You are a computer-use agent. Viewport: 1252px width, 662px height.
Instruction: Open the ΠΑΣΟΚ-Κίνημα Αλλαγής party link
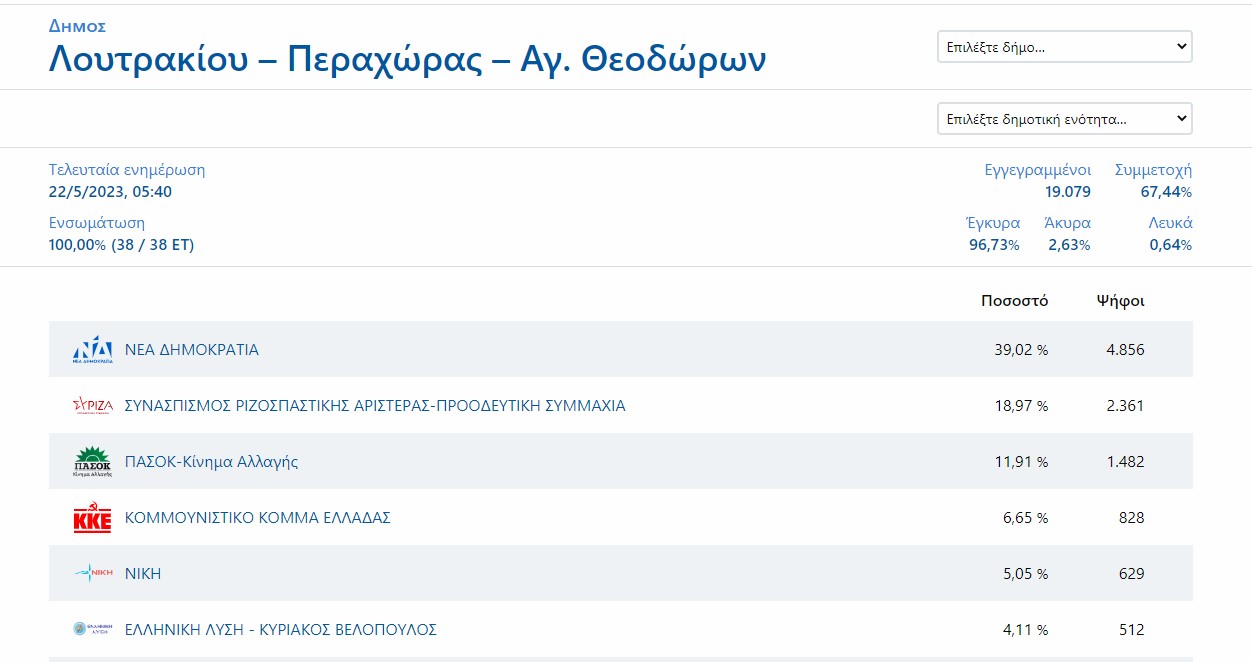211,462
